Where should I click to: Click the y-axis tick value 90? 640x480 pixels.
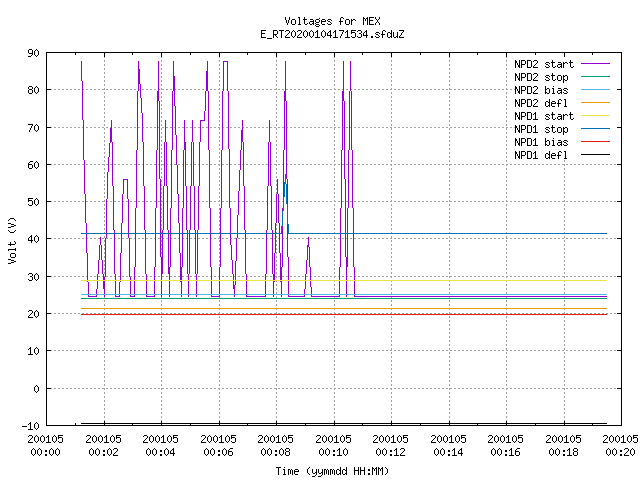[33, 53]
